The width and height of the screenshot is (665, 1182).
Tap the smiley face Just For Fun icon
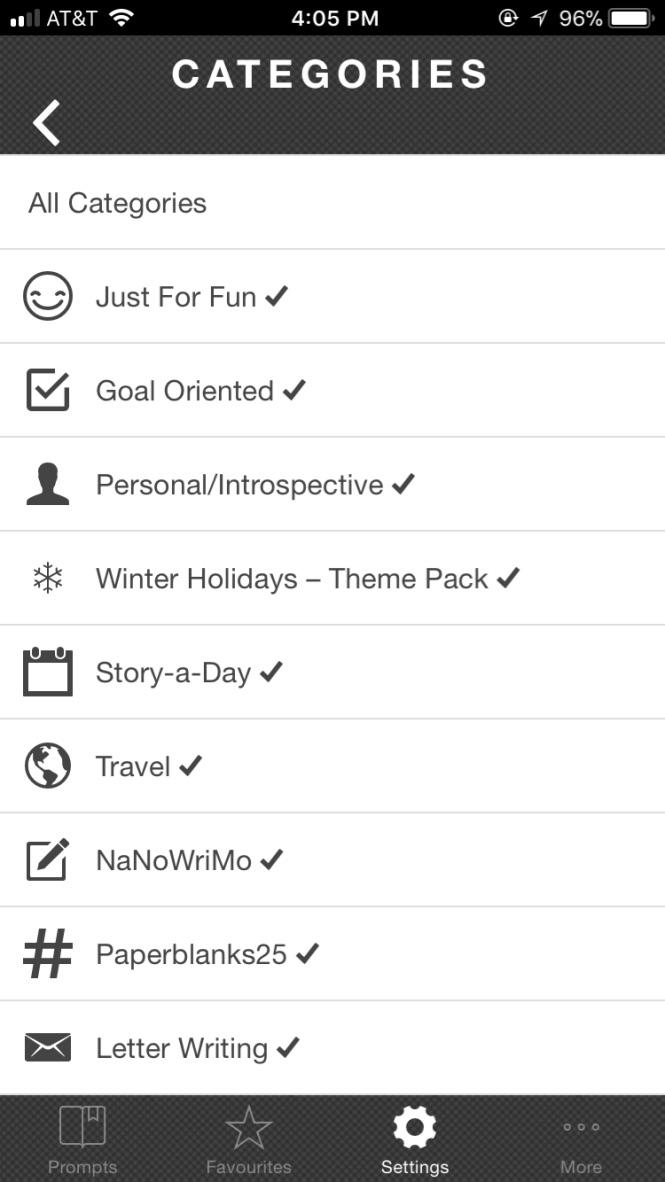click(48, 297)
